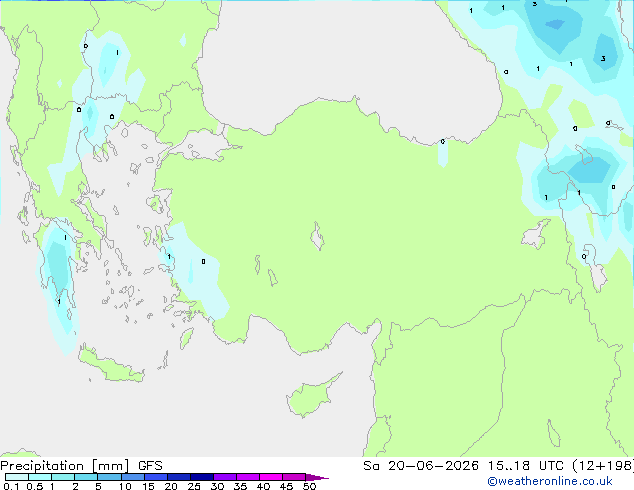Pick the 15–20 mm legend swatch
Screen dimensions: 634x490
click(156, 477)
